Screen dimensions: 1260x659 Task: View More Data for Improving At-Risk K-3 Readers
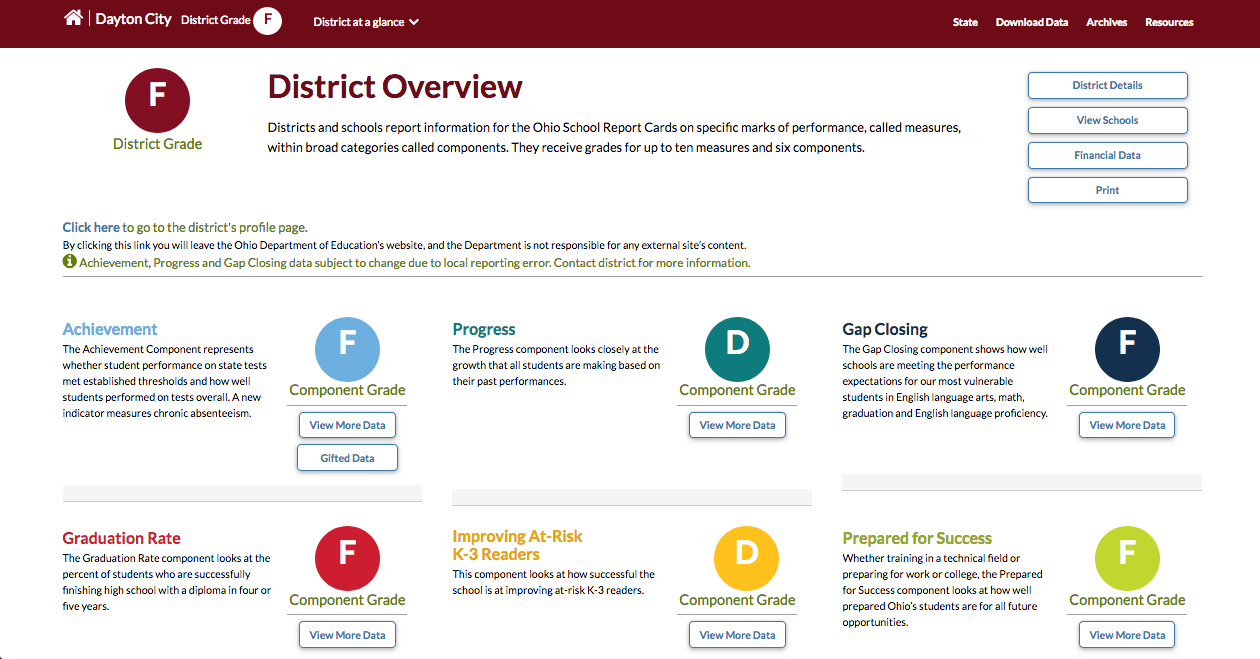tap(737, 635)
